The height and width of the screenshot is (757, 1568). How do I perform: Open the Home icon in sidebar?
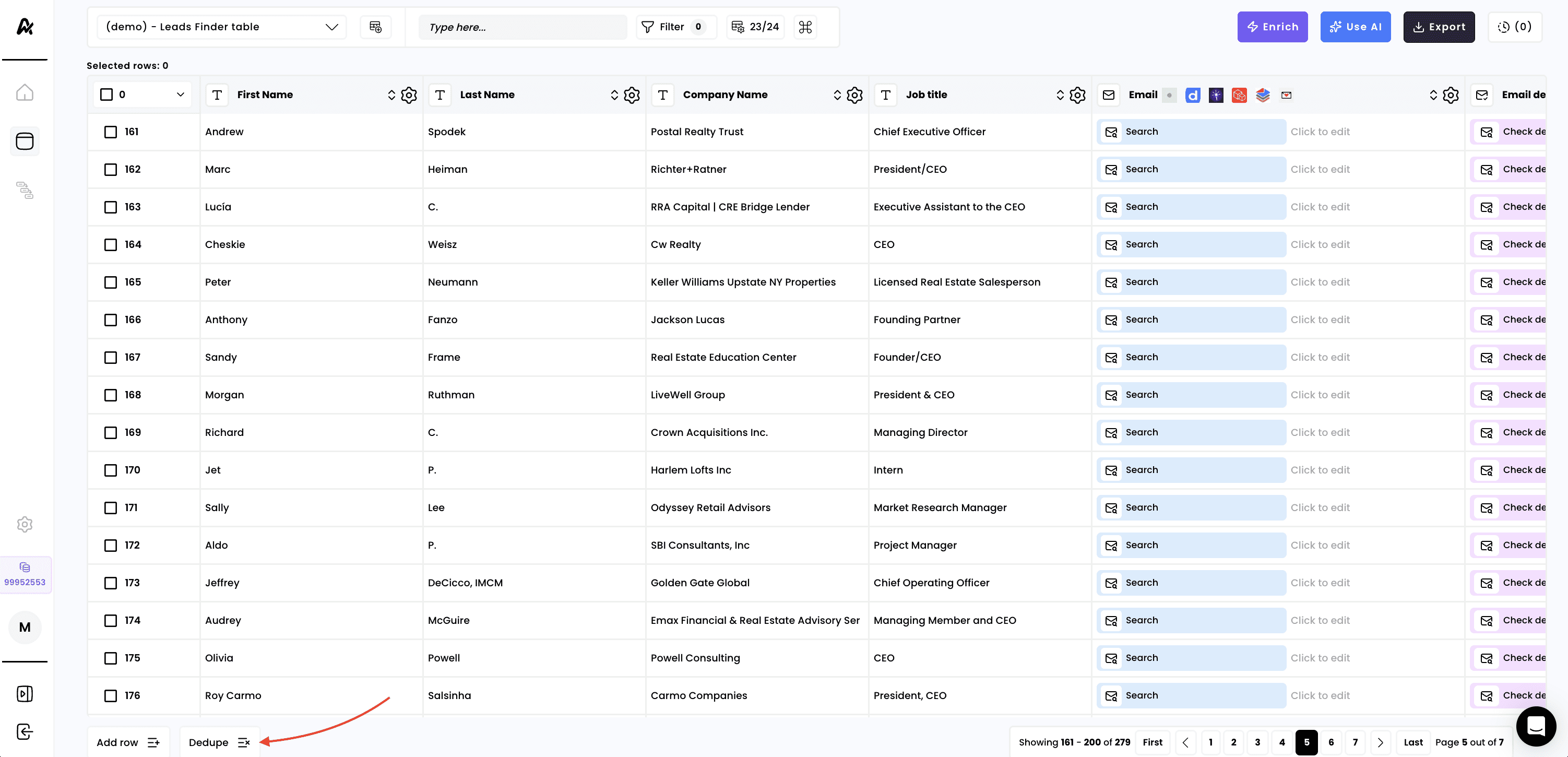tap(25, 92)
